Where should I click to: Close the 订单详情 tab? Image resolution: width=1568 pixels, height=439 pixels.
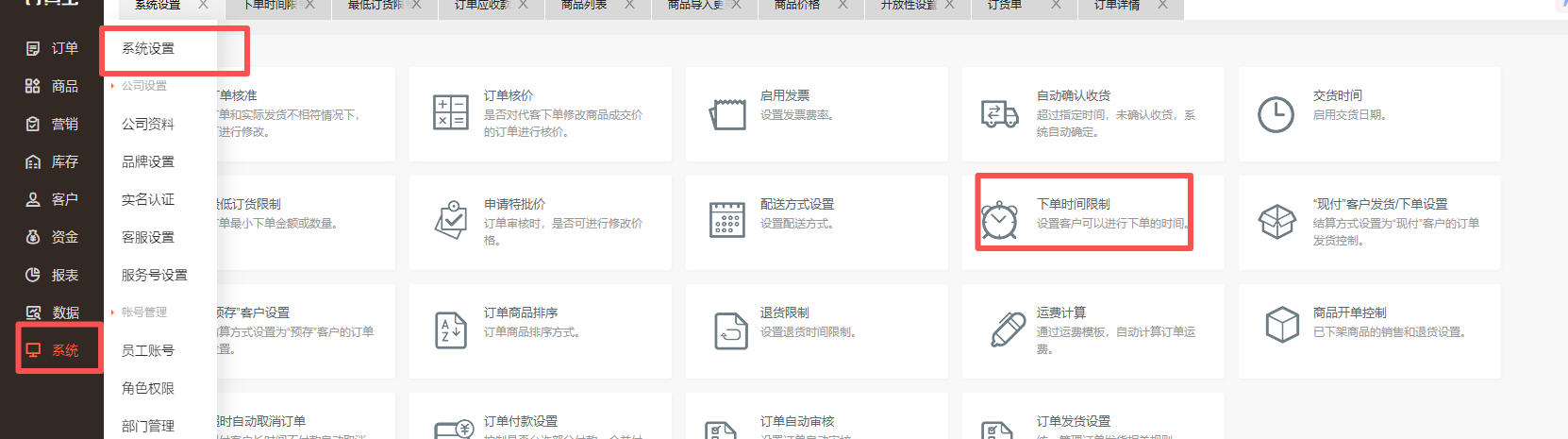(1162, 5)
